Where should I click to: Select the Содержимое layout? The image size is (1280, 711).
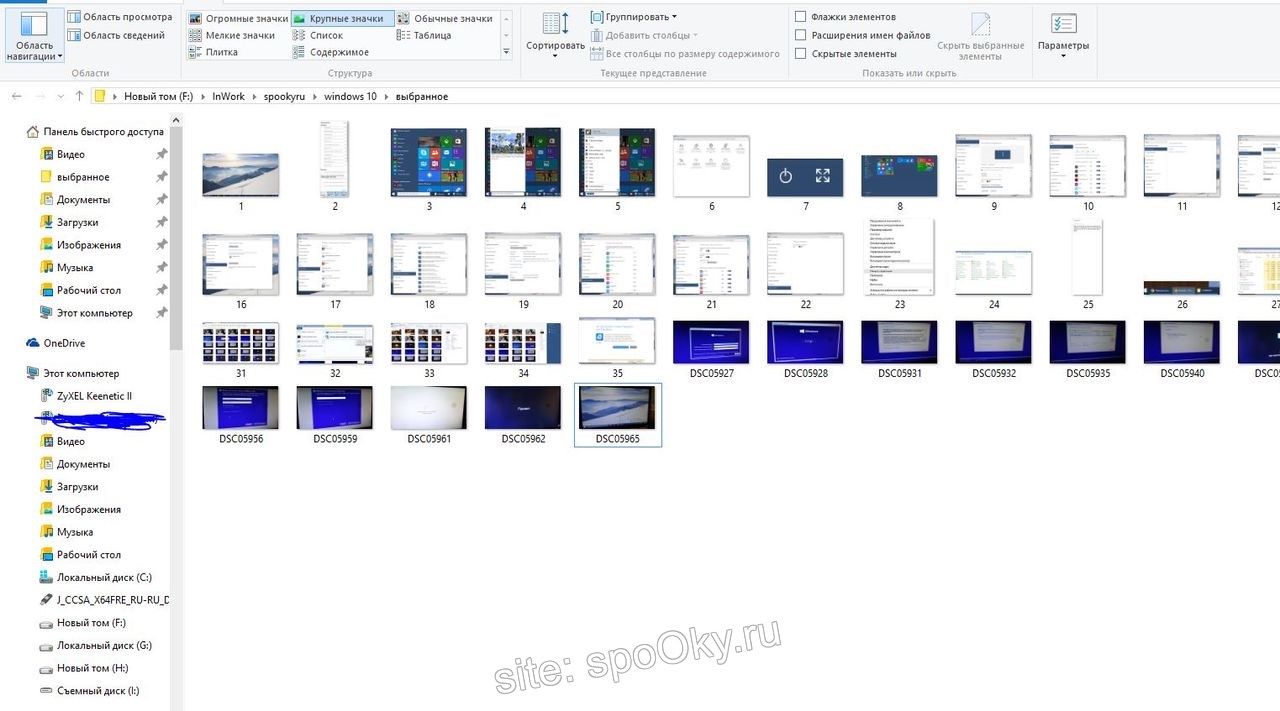(x=331, y=52)
